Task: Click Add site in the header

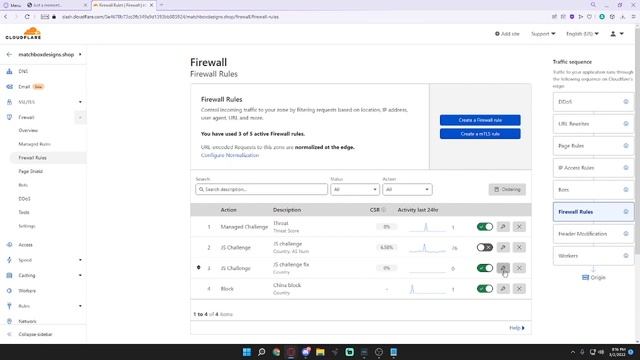Action: [x=507, y=34]
